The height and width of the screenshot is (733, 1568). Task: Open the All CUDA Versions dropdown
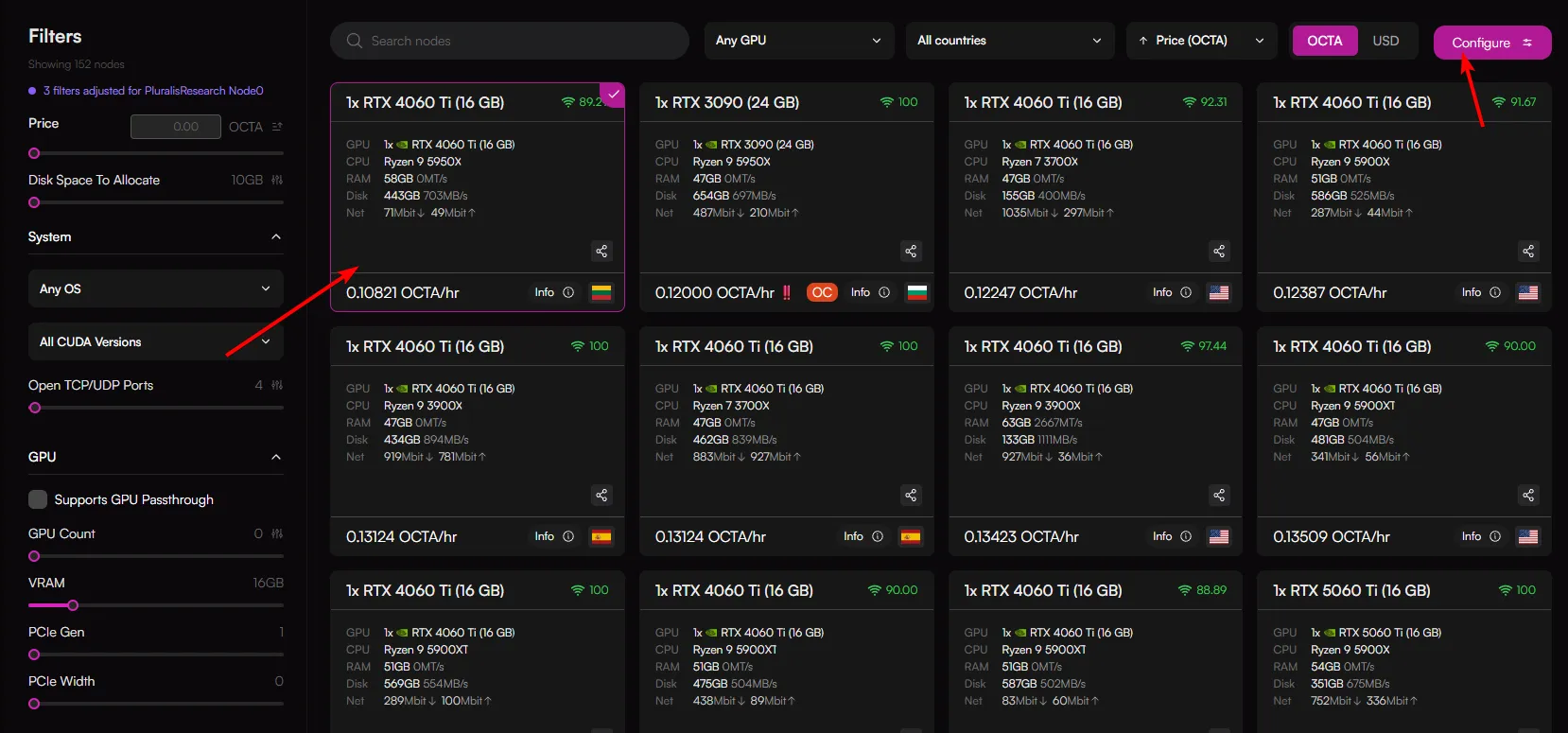point(156,341)
